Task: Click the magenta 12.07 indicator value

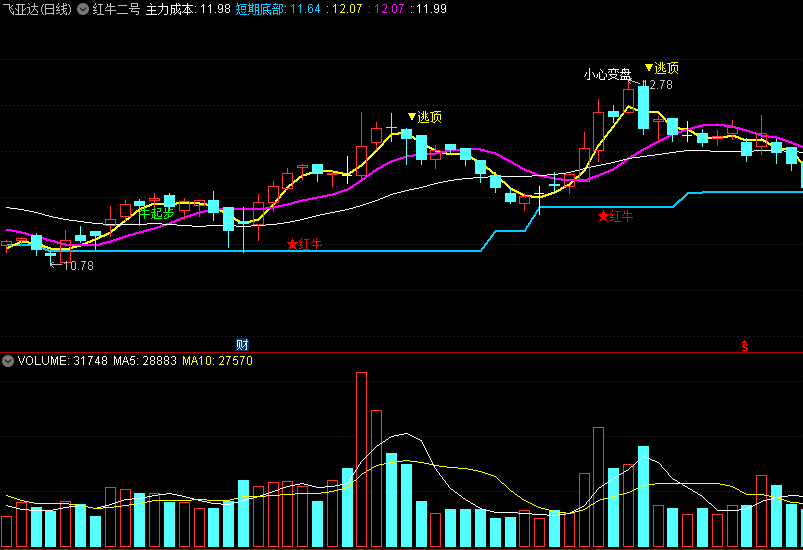Action: click(x=389, y=9)
